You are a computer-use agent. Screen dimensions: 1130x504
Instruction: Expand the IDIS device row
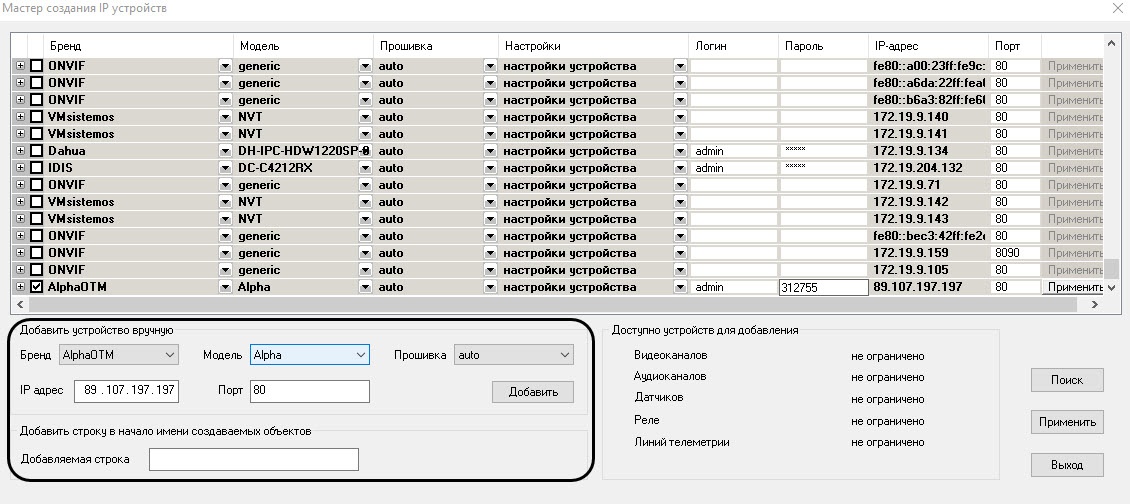coord(20,168)
